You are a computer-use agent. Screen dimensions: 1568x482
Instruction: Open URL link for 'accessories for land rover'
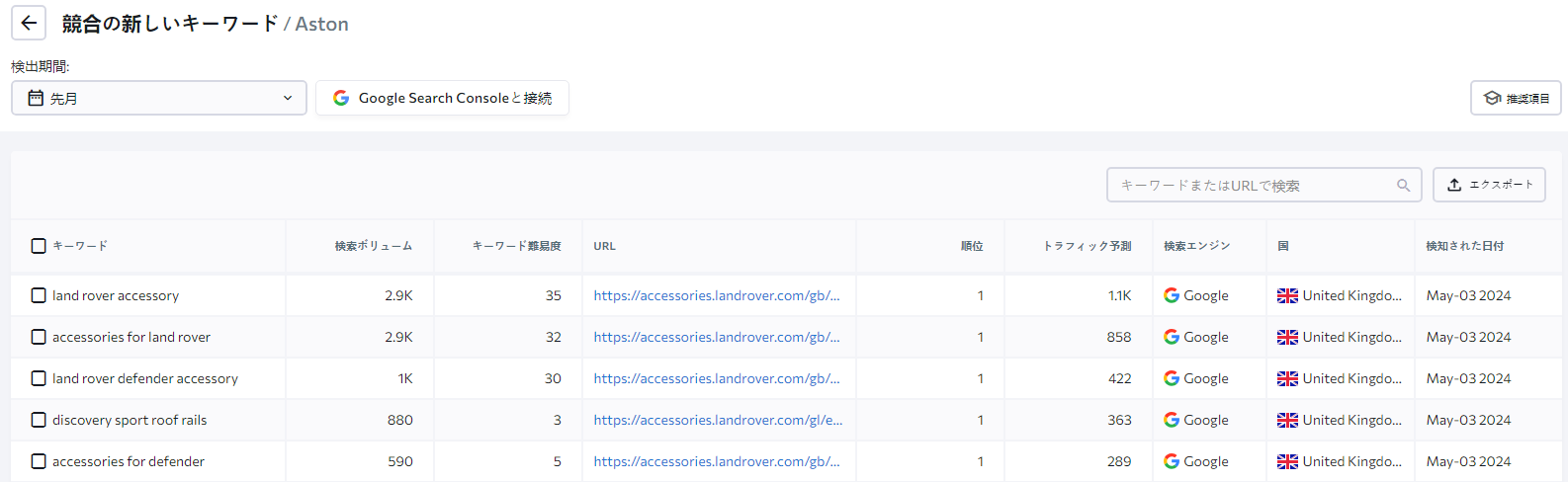[717, 337]
